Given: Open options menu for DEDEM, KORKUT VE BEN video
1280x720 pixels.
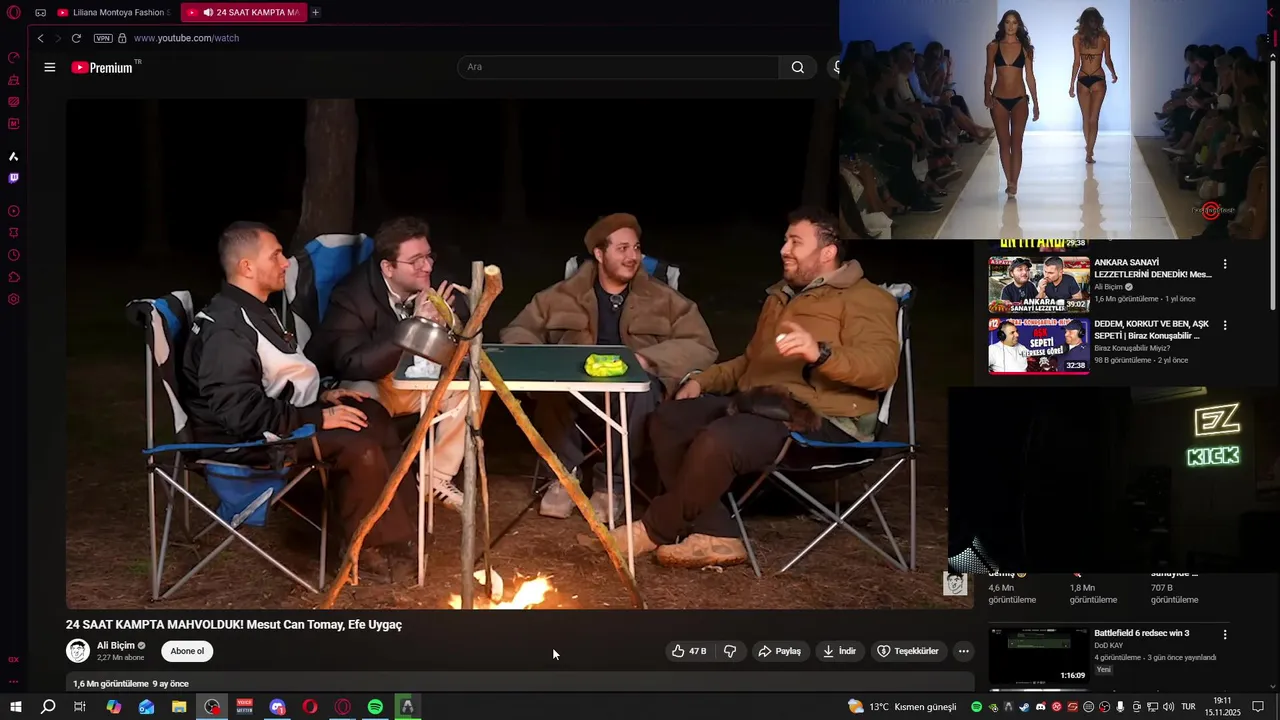Looking at the screenshot, I should click(1225, 325).
